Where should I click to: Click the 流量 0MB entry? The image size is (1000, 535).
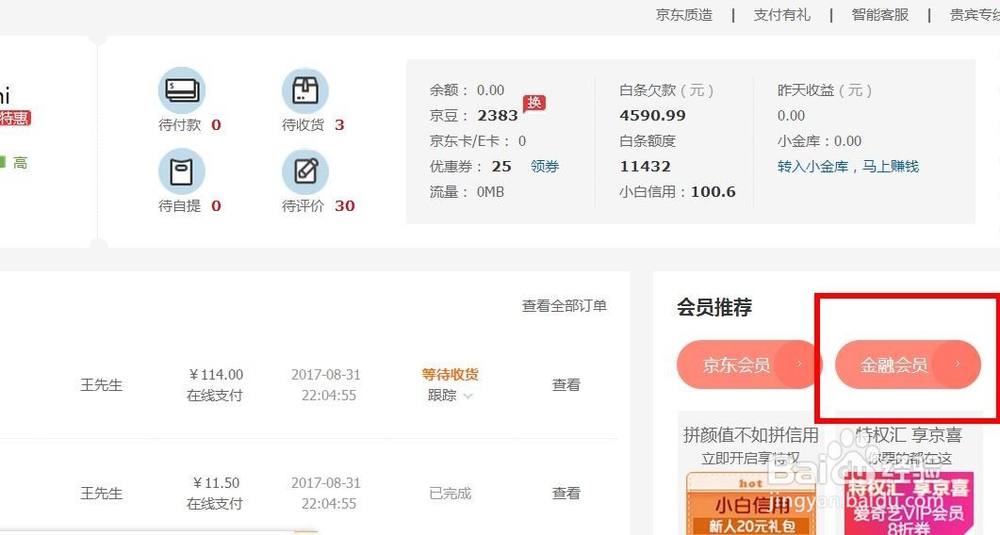click(467, 192)
